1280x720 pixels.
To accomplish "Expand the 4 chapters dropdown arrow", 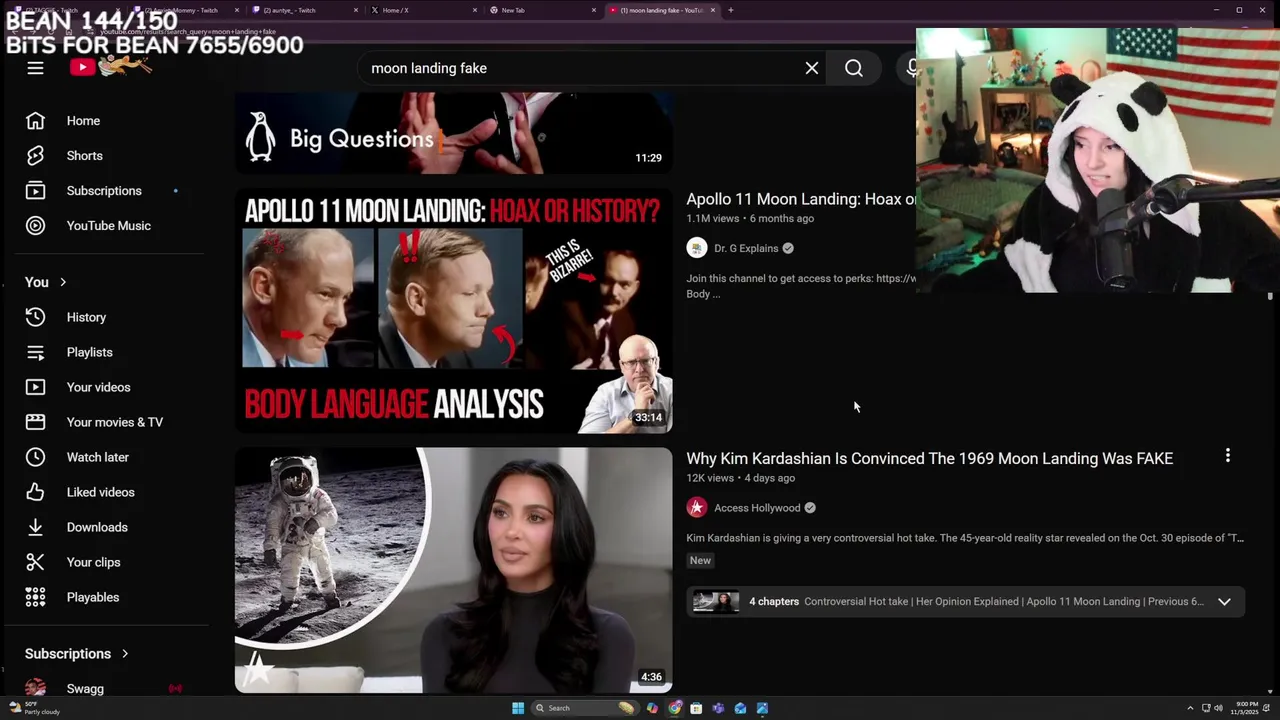I will pyautogui.click(x=1224, y=602).
